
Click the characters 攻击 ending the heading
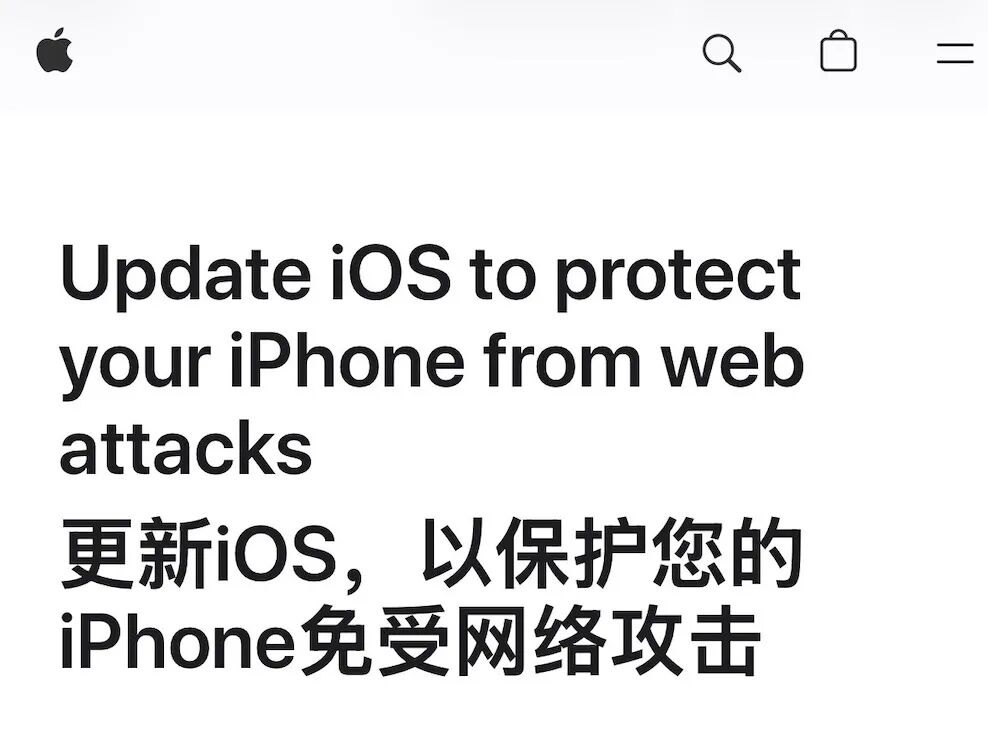pyautogui.click(x=687, y=641)
